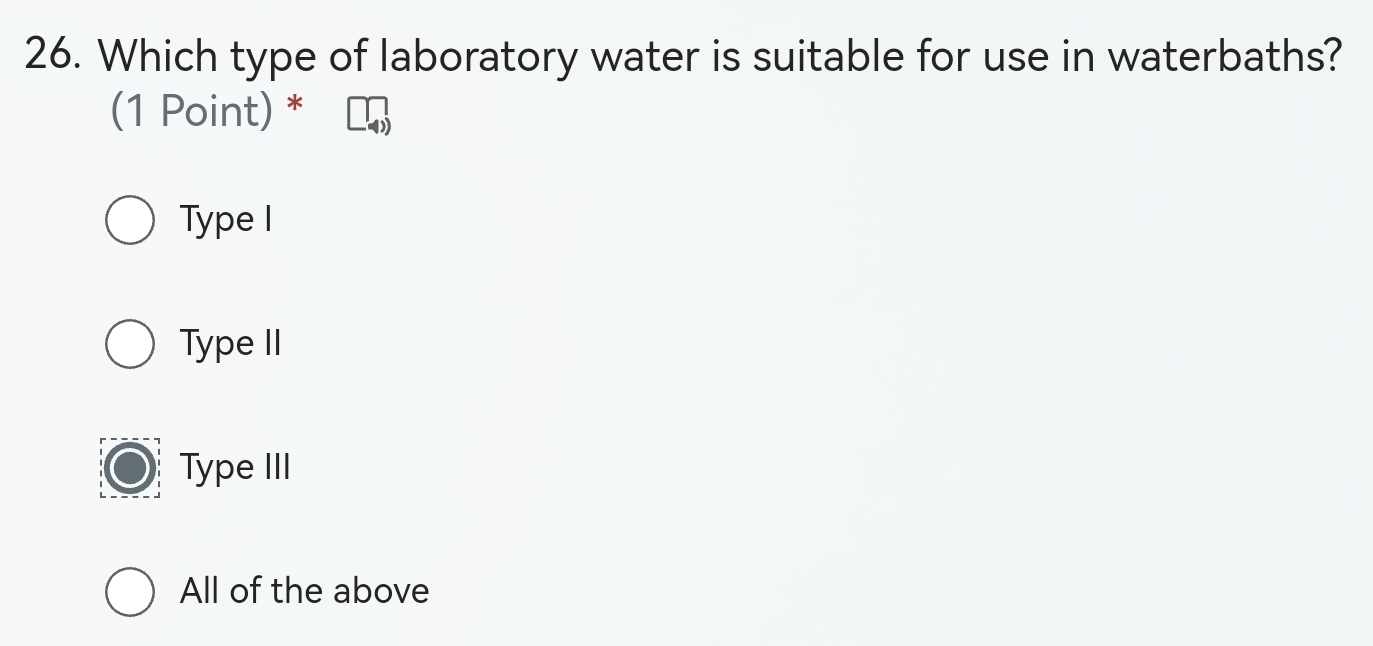Click the red required asterisk
The image size is (1373, 646).
(293, 105)
